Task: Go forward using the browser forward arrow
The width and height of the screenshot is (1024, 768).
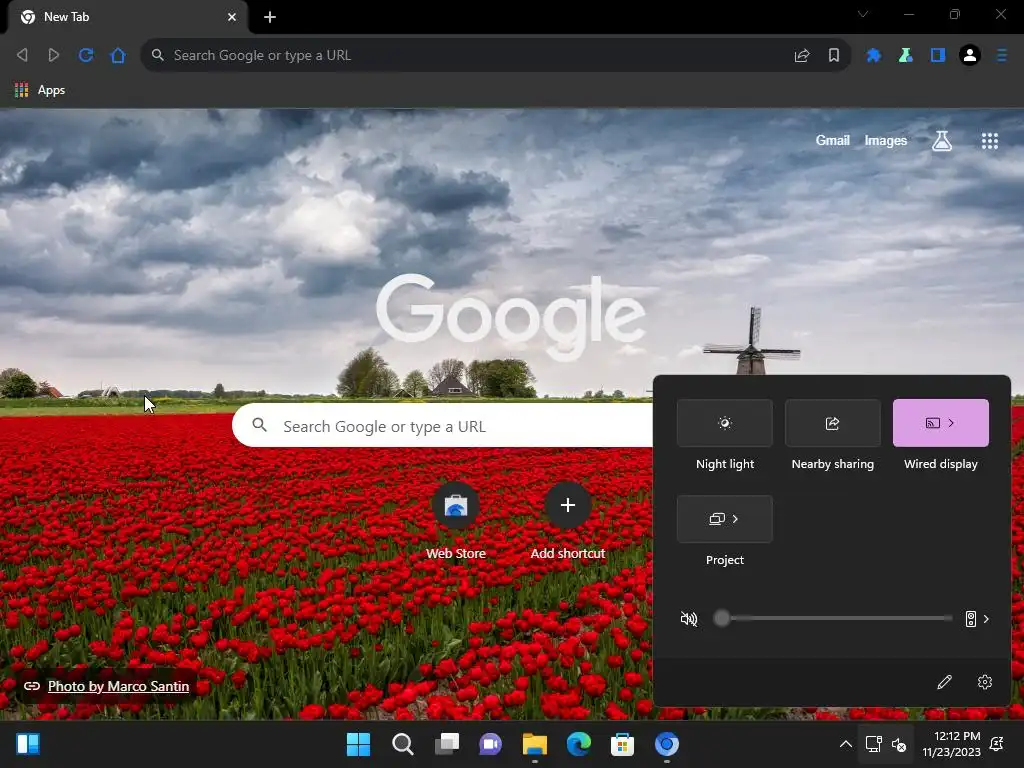Action: coord(54,55)
